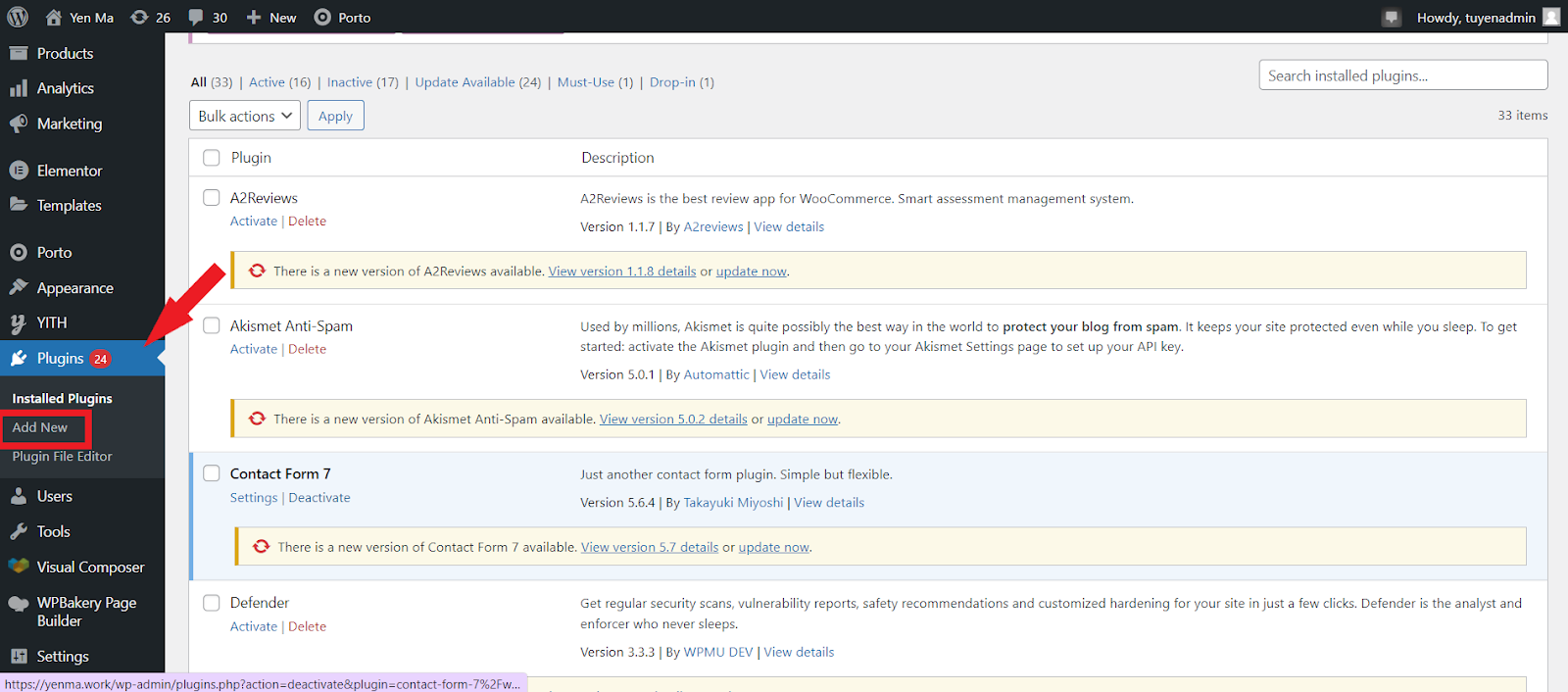Viewport: 1568px width, 692px height.
Task: Delete the A2Reviews plugin
Action: [308, 222]
